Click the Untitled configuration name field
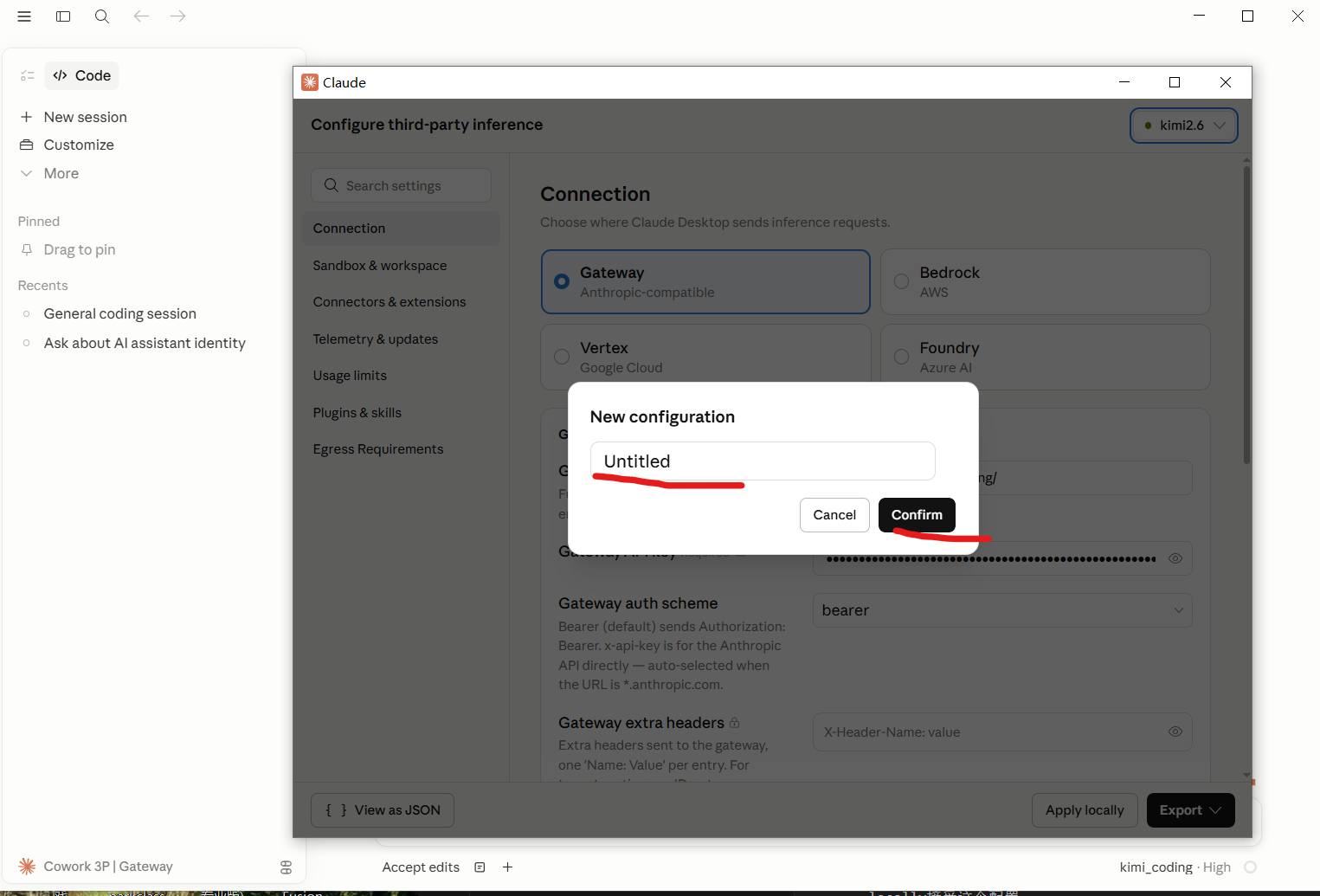 pyautogui.click(x=763, y=461)
